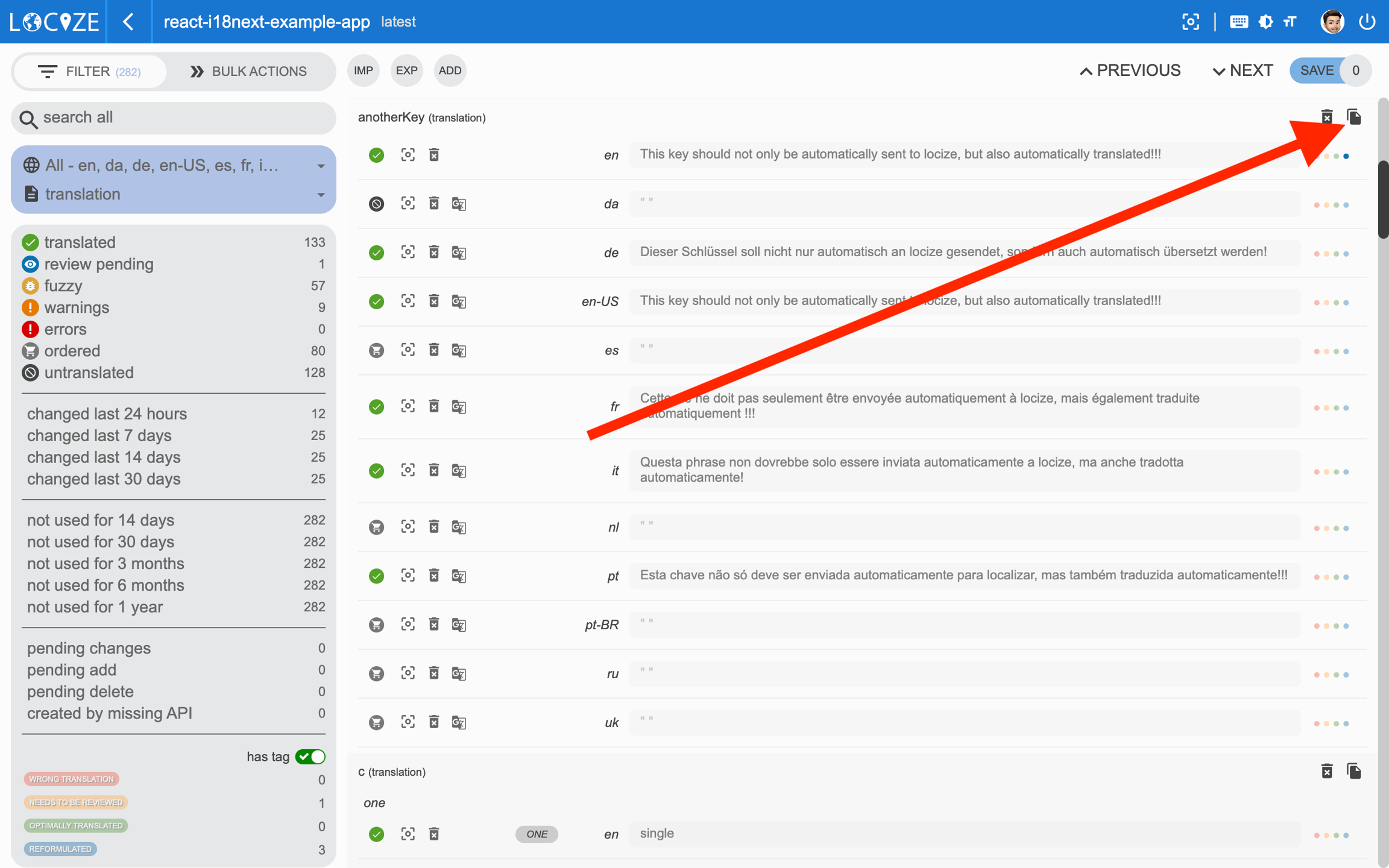
Task: Toggle the untranslated status icon on da row
Action: pos(377,204)
